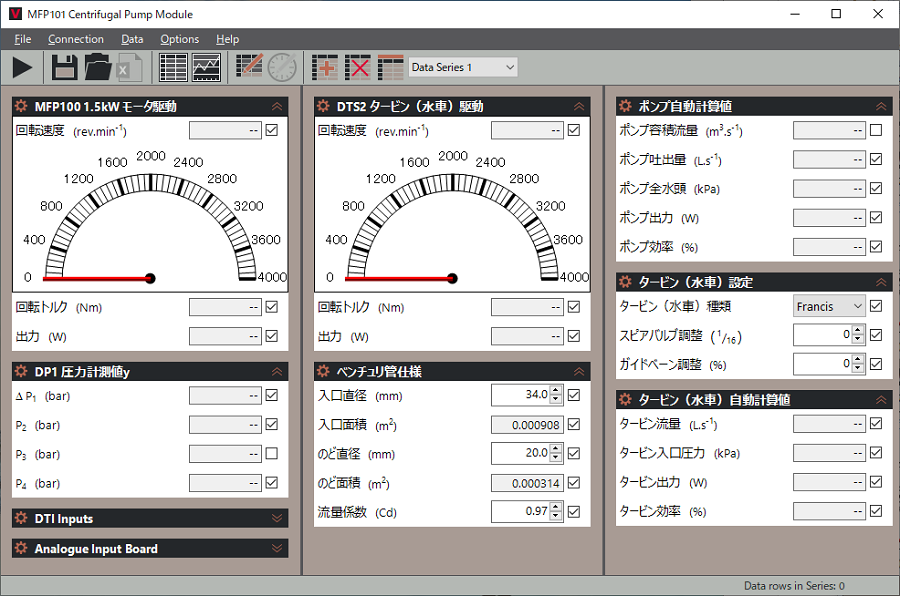The height and width of the screenshot is (596, 900).
Task: Click the series table configuration icon
Action: coord(391,68)
